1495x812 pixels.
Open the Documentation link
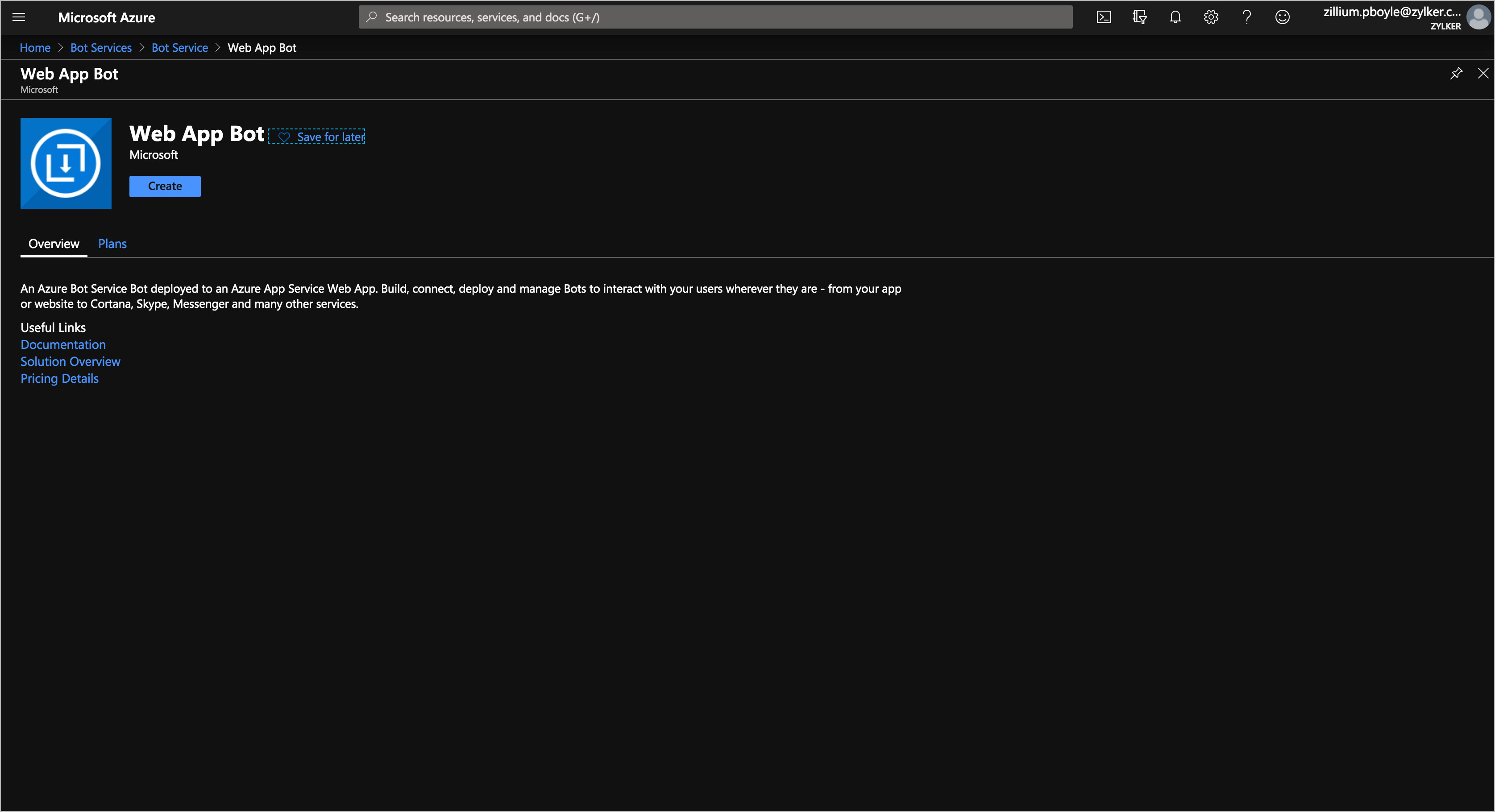(62, 344)
